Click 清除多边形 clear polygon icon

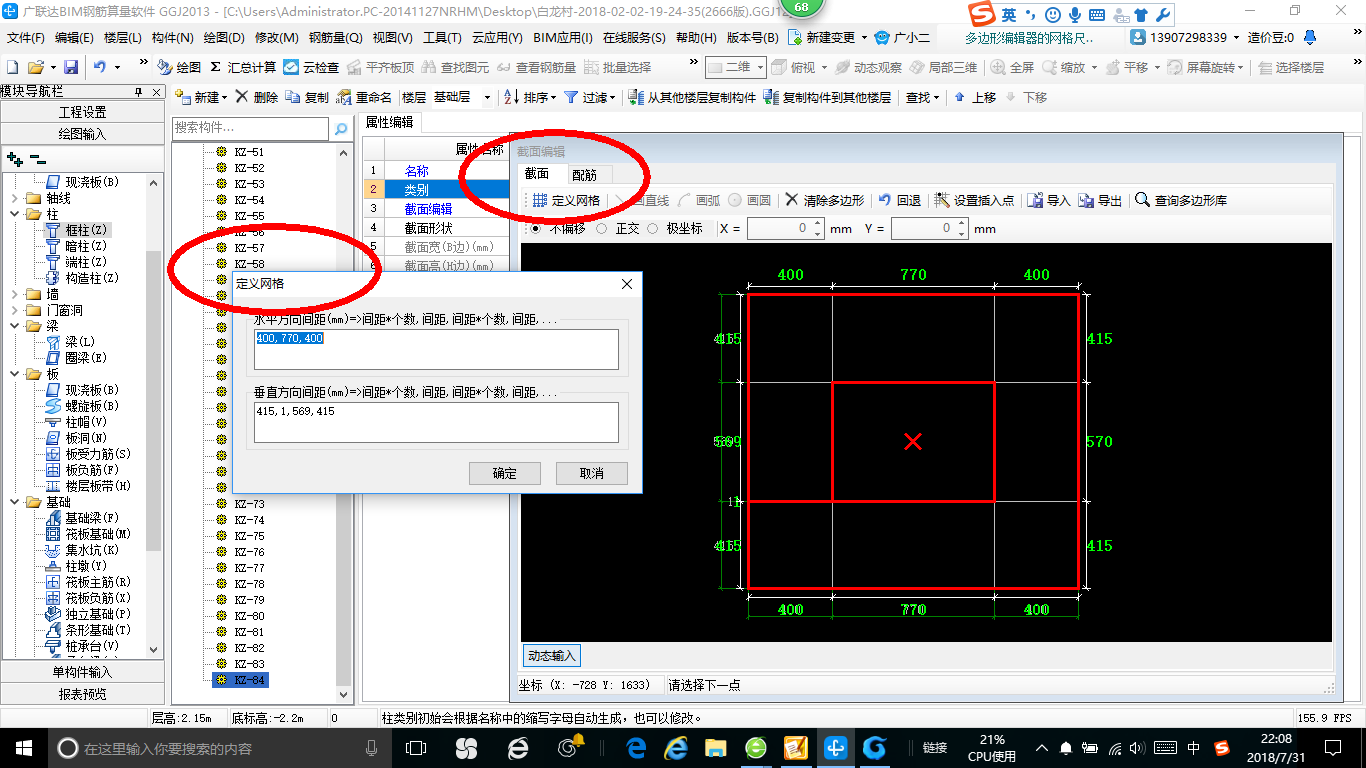coord(792,200)
